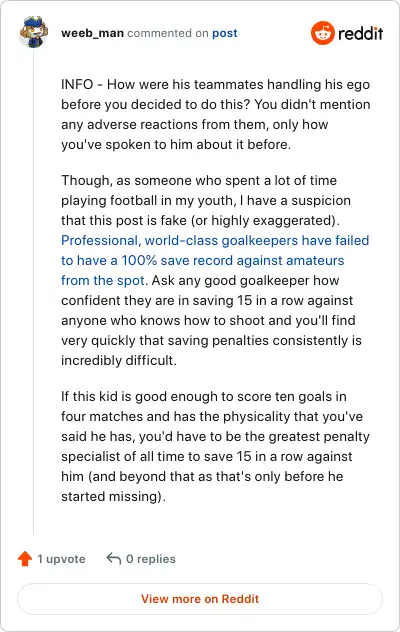Image resolution: width=400 pixels, height=632 pixels.
Task: Click the vertical thread line below avatar
Action: 34,292
